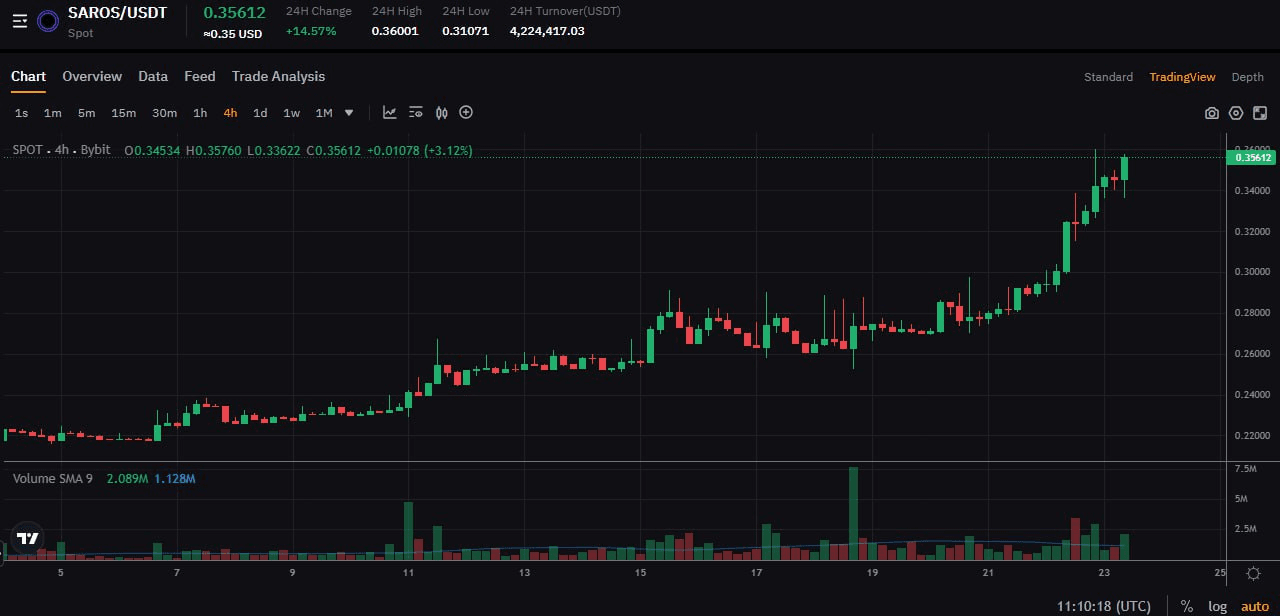Open the indicators line chart icon
1280x616 pixels.
coord(390,112)
